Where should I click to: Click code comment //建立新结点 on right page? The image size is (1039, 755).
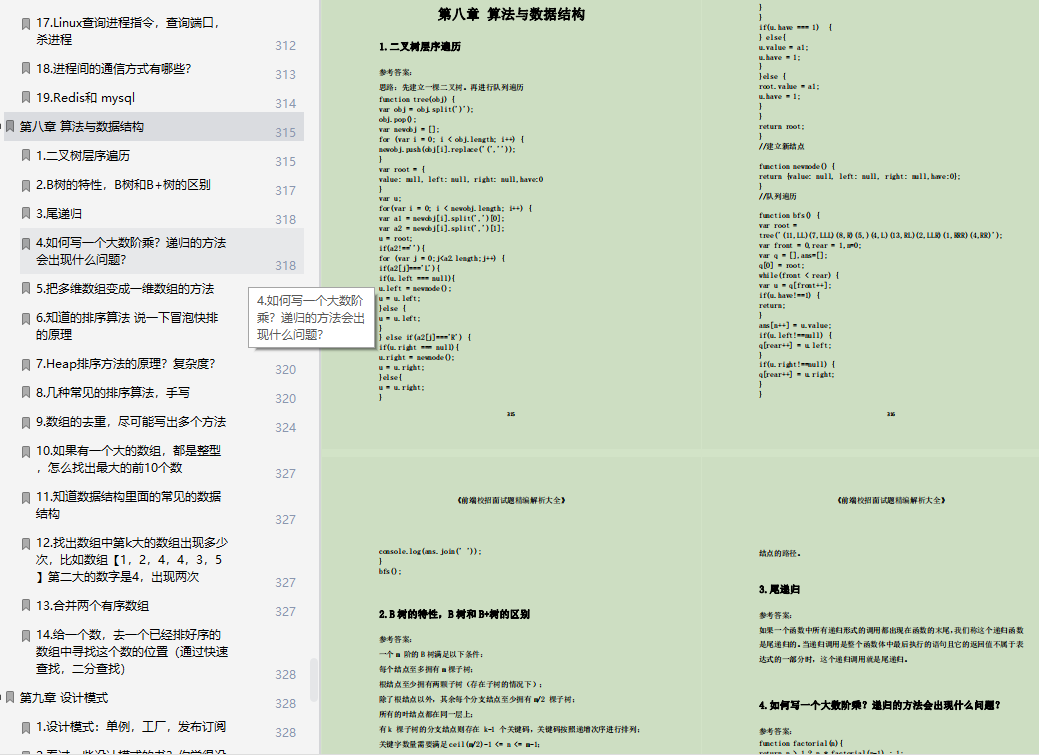(x=781, y=146)
